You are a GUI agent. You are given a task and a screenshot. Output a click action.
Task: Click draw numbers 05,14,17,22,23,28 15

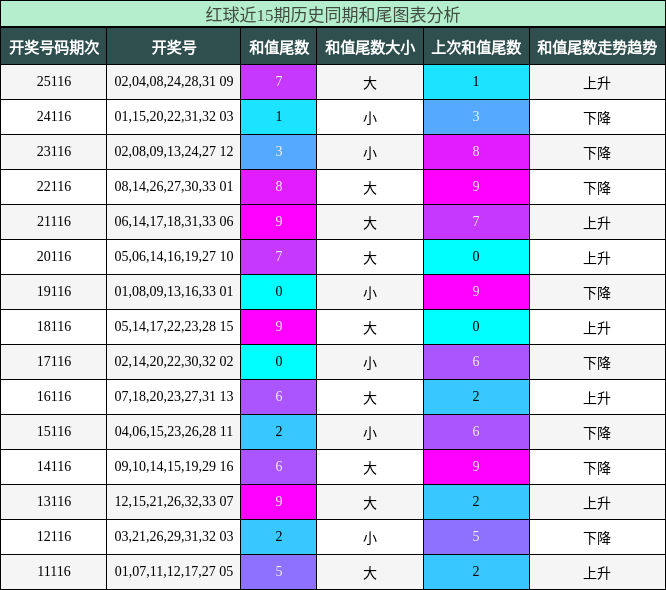(174, 326)
